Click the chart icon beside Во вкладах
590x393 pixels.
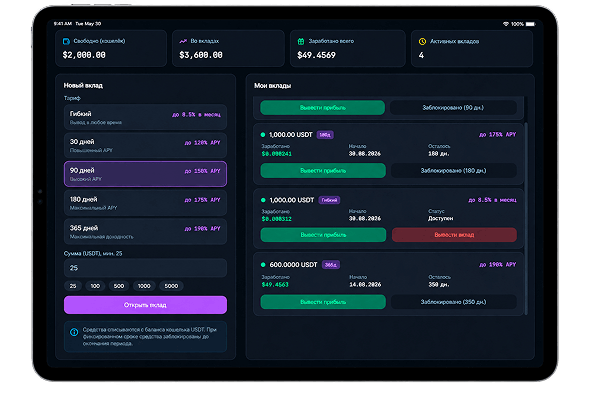pyautogui.click(x=183, y=41)
